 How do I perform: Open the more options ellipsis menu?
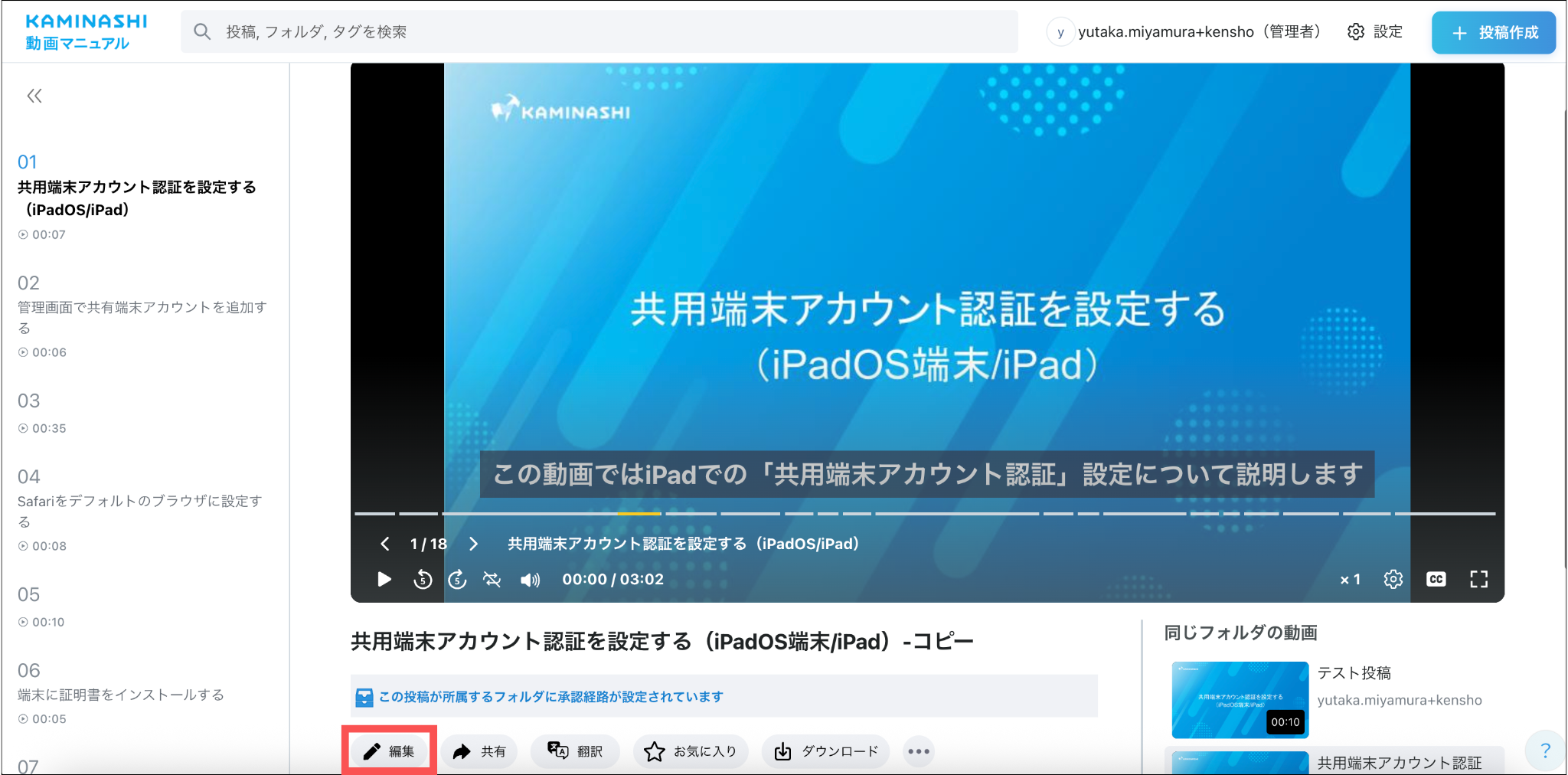point(919,751)
